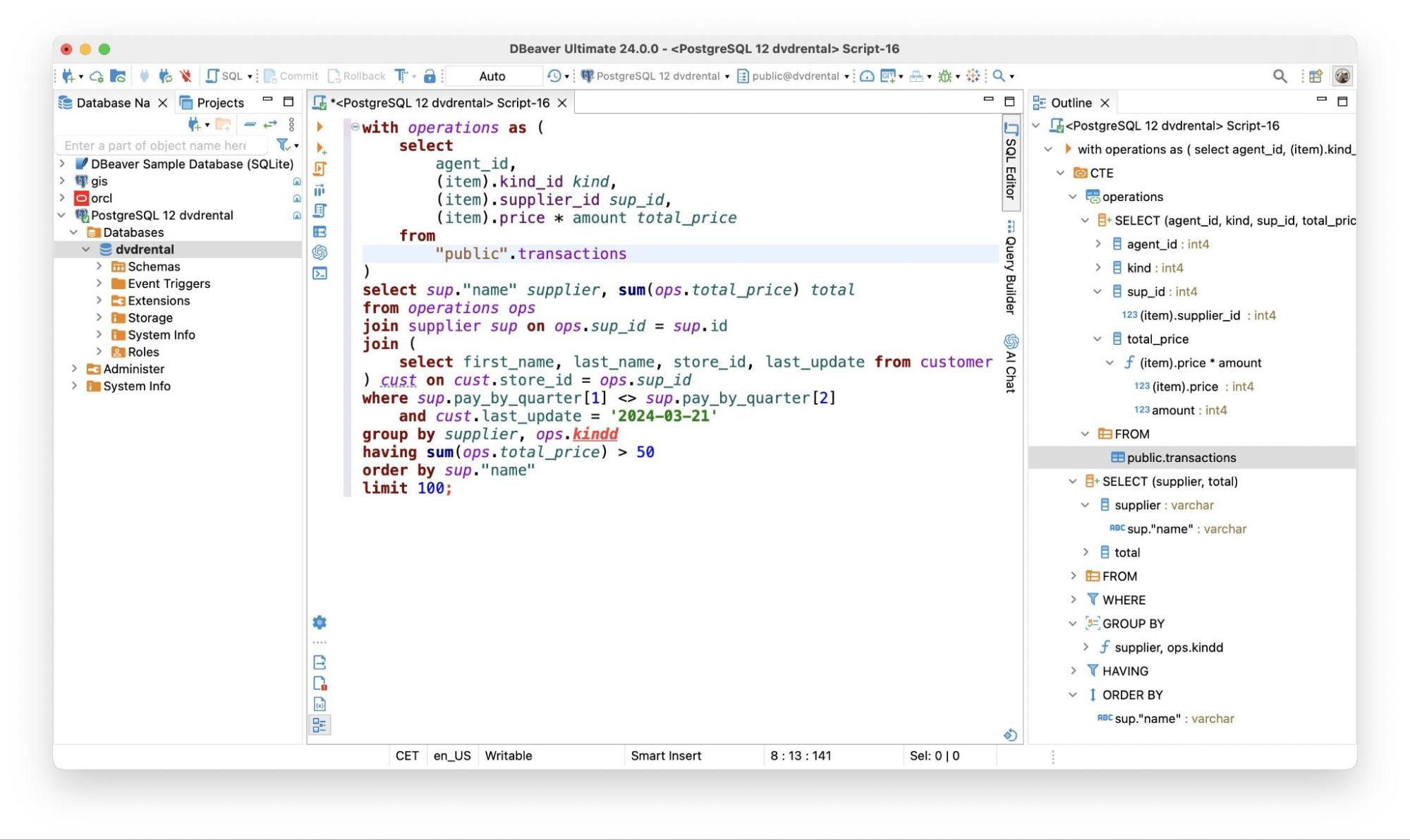1410x840 pixels.
Task: Open SQL editor settings via the gear icon
Action: pos(319,622)
